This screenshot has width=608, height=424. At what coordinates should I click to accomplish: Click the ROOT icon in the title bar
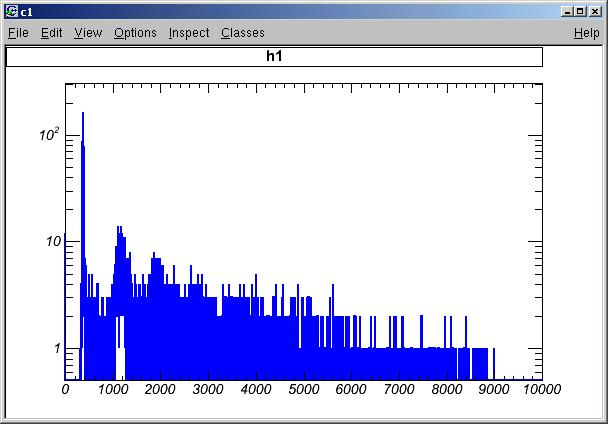(12, 12)
